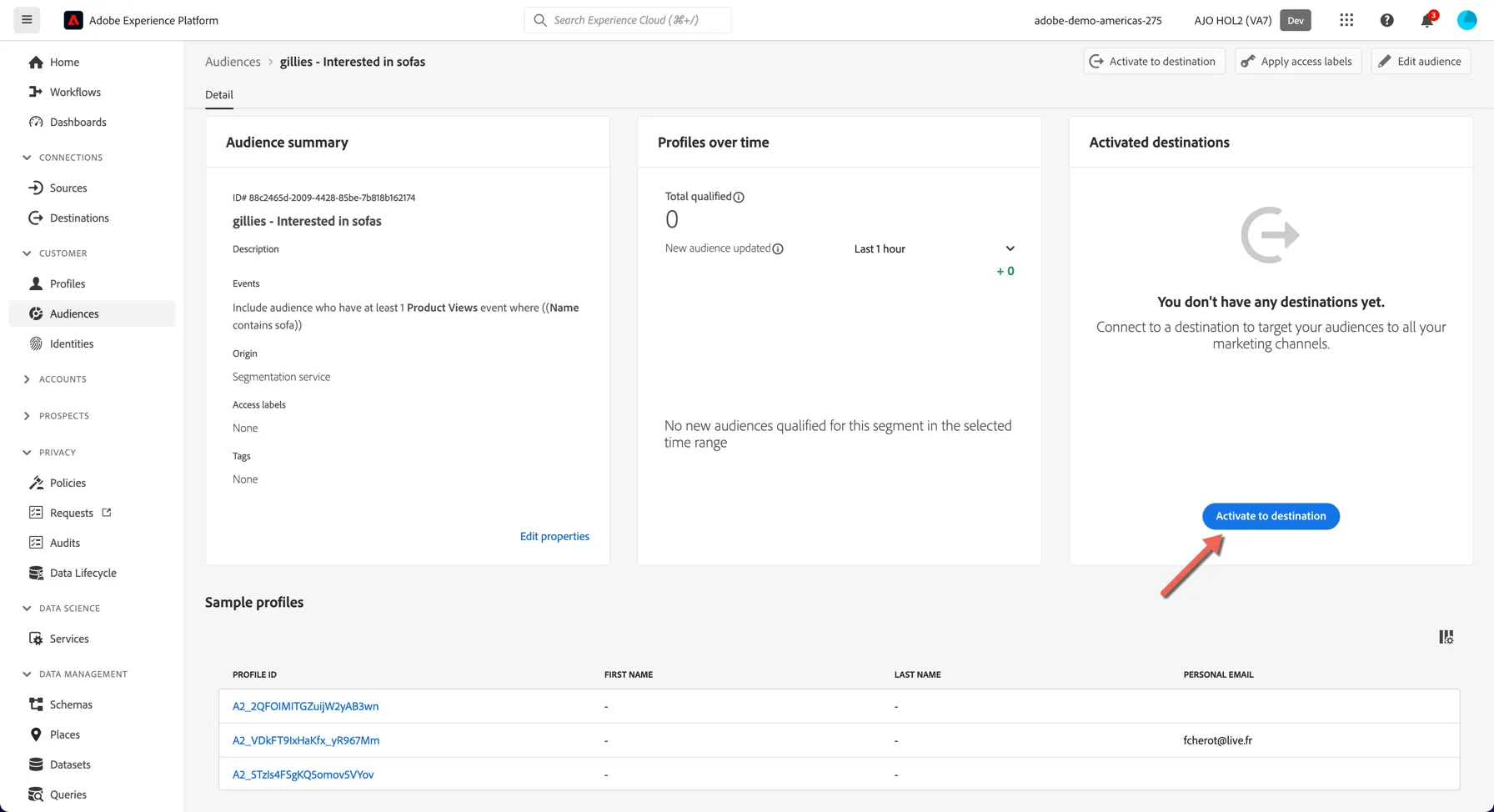This screenshot has width=1494, height=812.
Task: Open the Last 1 hour time range dropdown
Action: coord(934,248)
